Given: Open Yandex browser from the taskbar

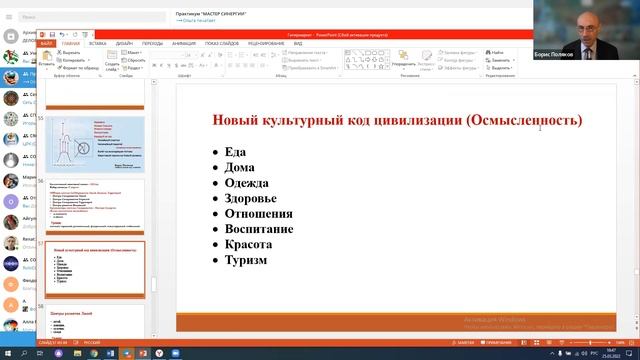Looking at the screenshot, I should (160, 353).
